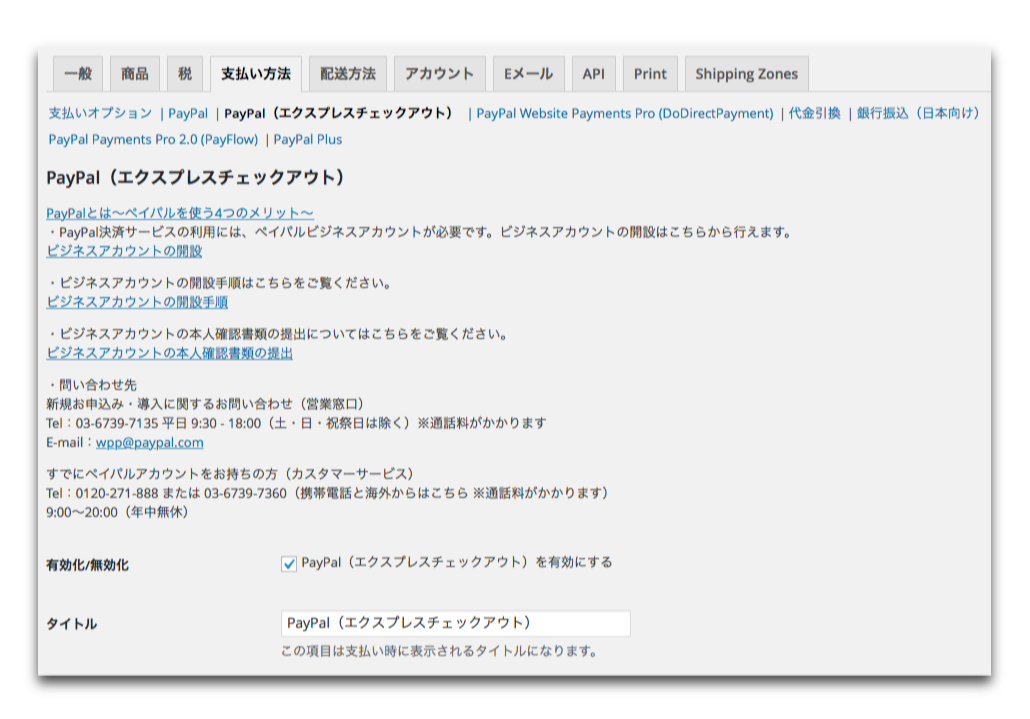Open the Shipping Zones tab
Viewport: 1030px width, 719px height.
pos(747,74)
